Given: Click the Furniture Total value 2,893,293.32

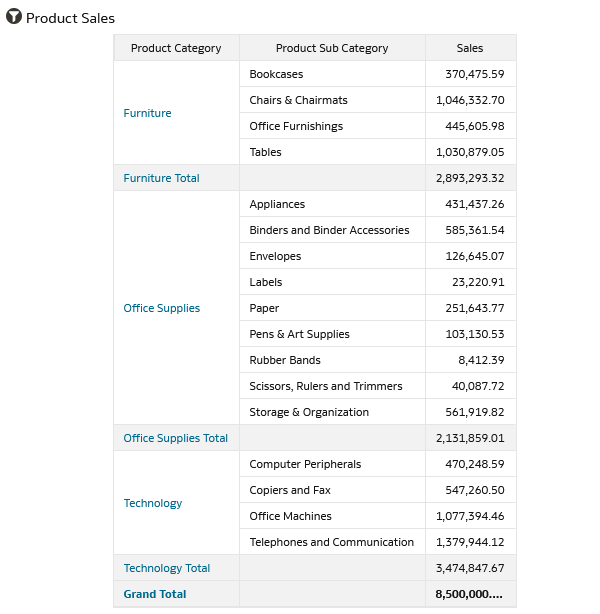Looking at the screenshot, I should [x=470, y=178].
